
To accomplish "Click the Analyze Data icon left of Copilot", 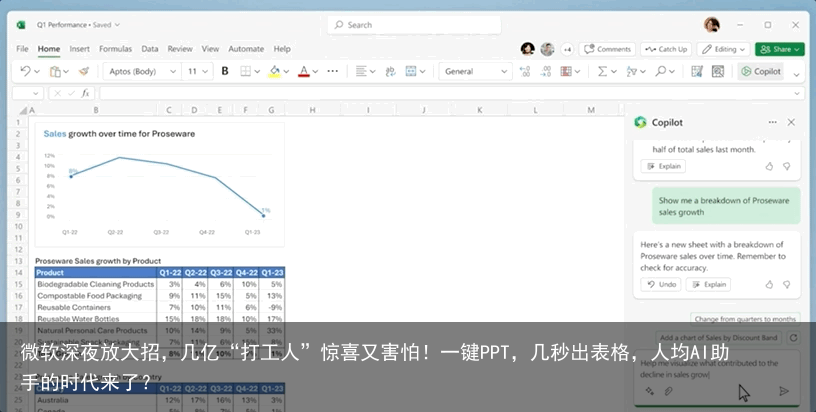I will (718, 71).
